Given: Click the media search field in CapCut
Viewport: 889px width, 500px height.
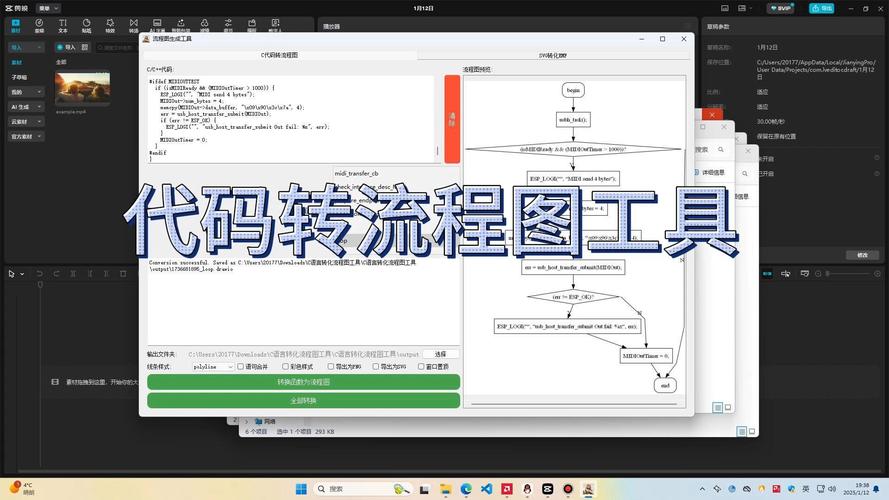Looking at the screenshot, I should pos(116,48).
